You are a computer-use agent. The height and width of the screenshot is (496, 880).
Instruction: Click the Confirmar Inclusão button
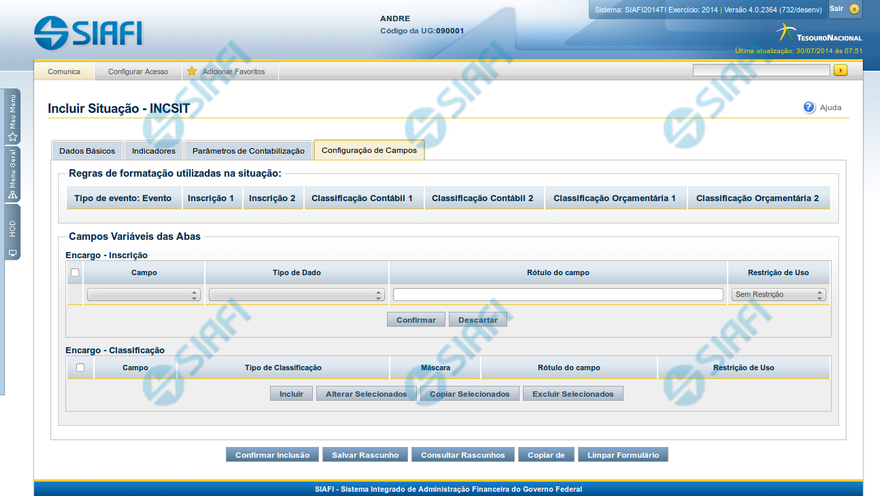(272, 455)
